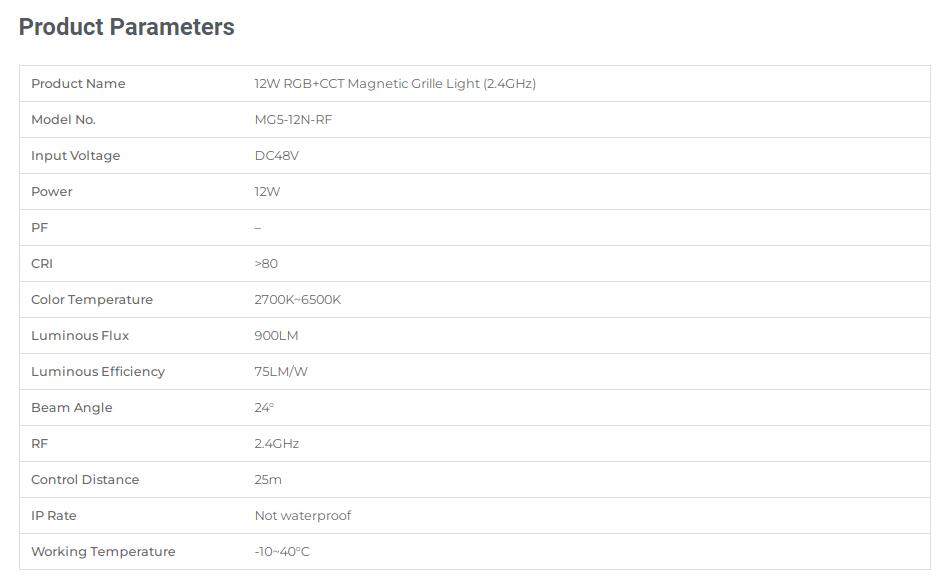Screen dimensions: 937x577
Task: Click the Product Parameters heading
Action: pyautogui.click(x=127, y=27)
